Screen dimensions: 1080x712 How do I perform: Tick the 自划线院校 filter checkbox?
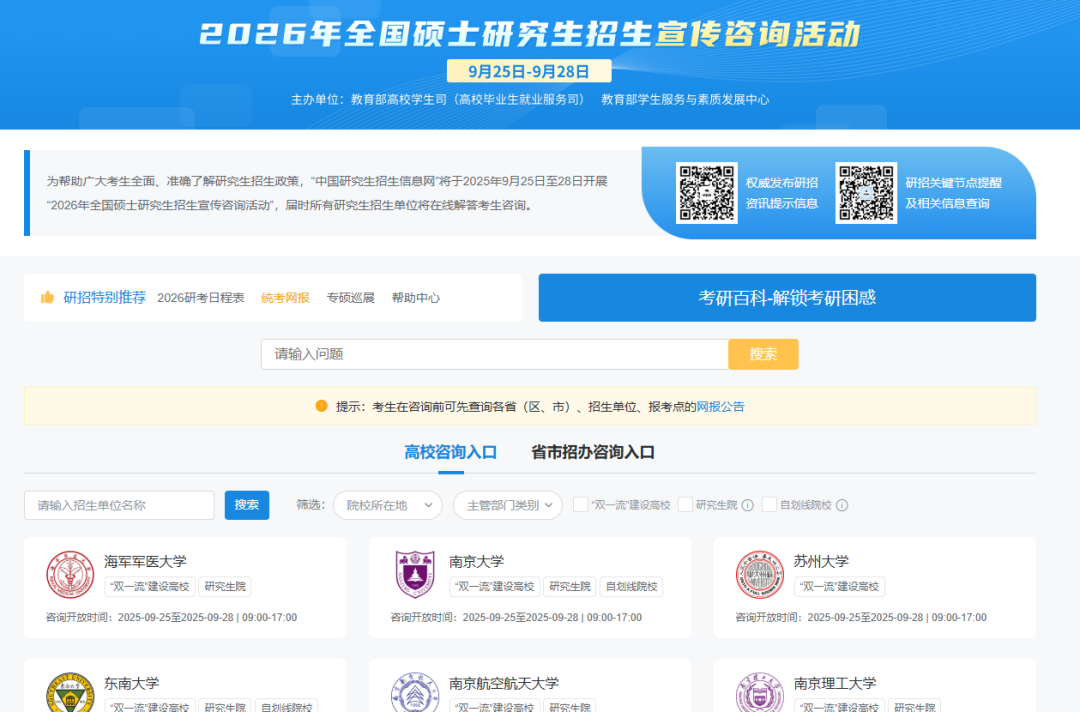(x=769, y=505)
